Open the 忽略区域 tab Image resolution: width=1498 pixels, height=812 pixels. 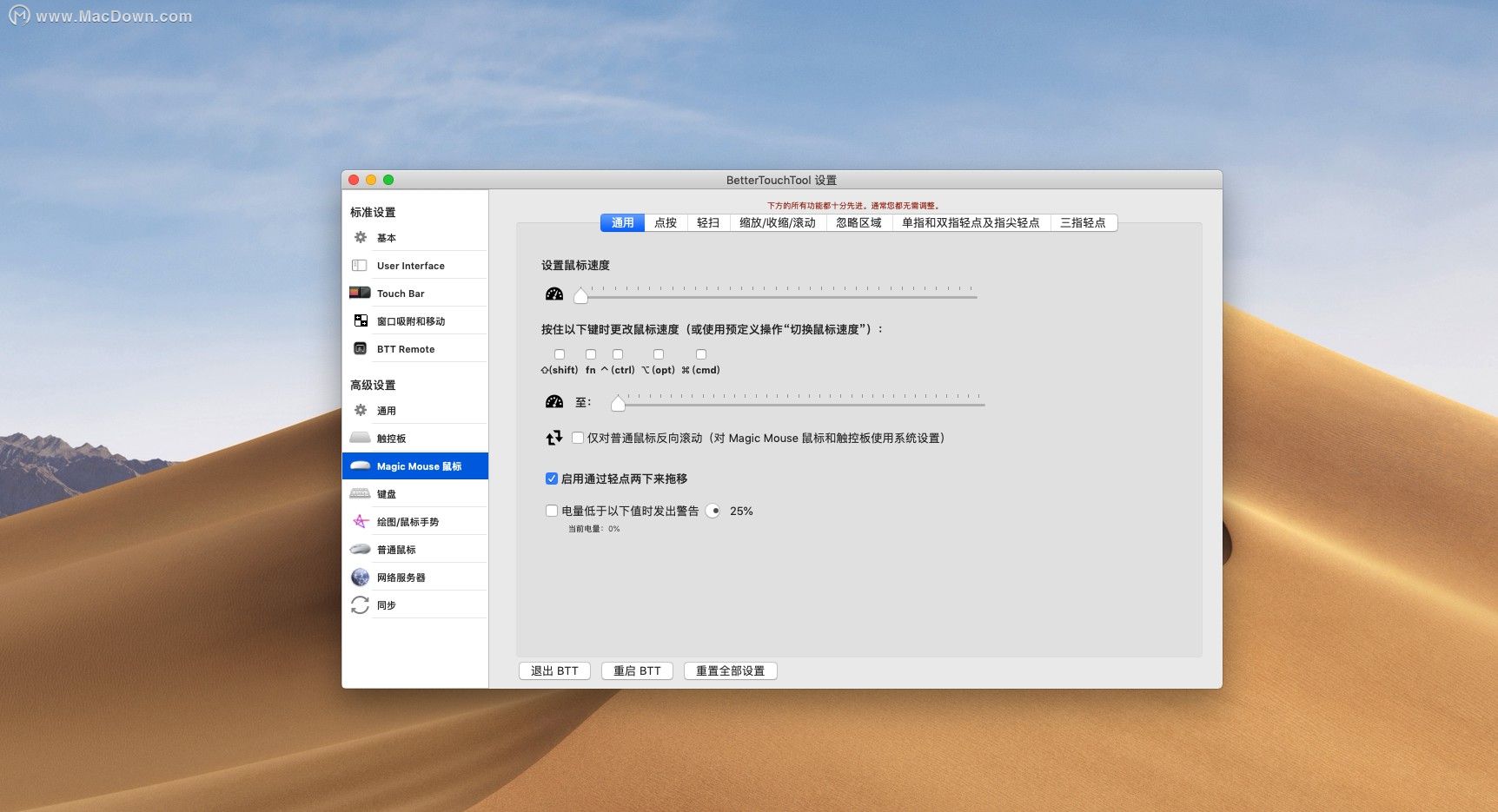[858, 223]
